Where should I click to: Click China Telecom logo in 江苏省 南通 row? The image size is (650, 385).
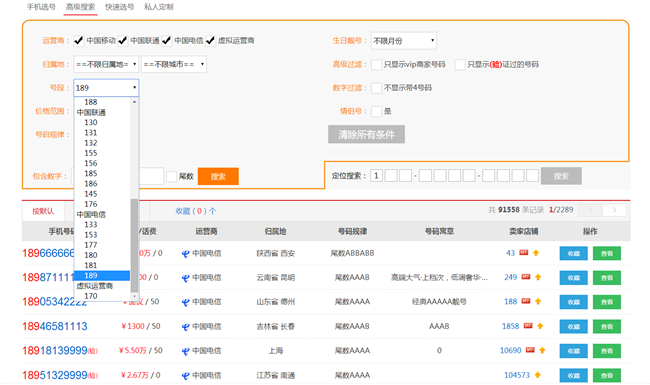pos(186,375)
